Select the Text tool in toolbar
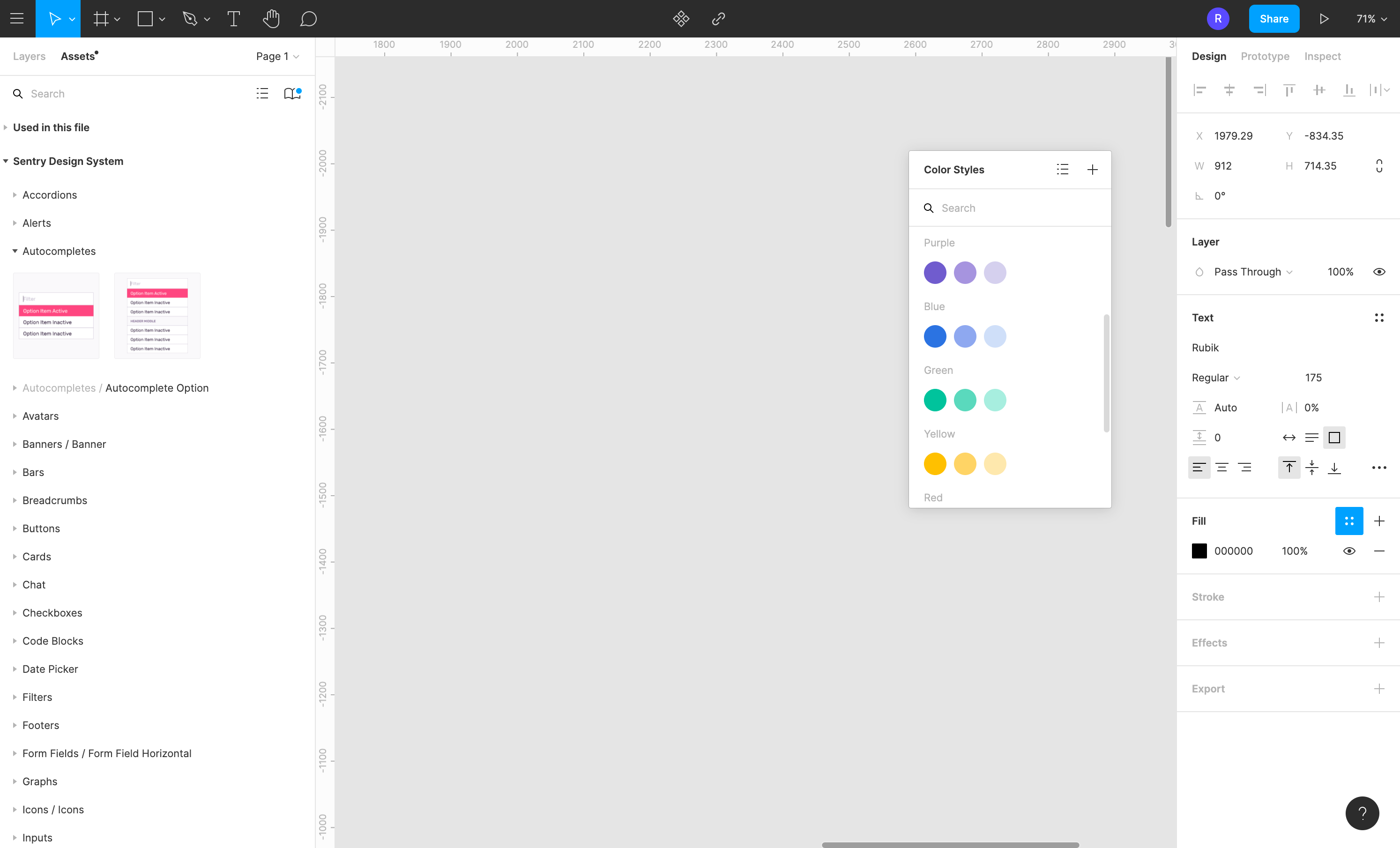Viewport: 1400px width, 848px height. 233,19
